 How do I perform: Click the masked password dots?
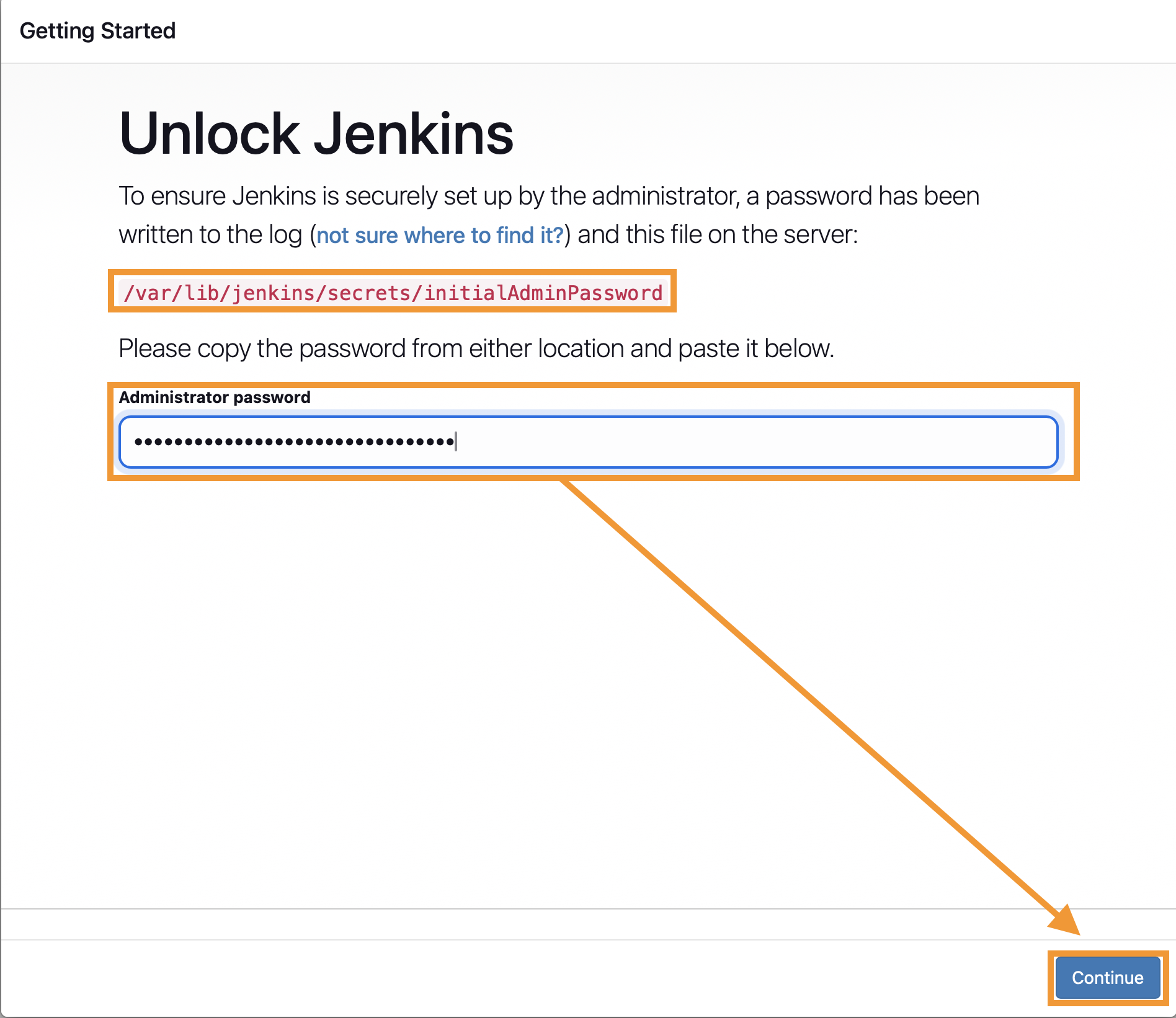[294, 442]
